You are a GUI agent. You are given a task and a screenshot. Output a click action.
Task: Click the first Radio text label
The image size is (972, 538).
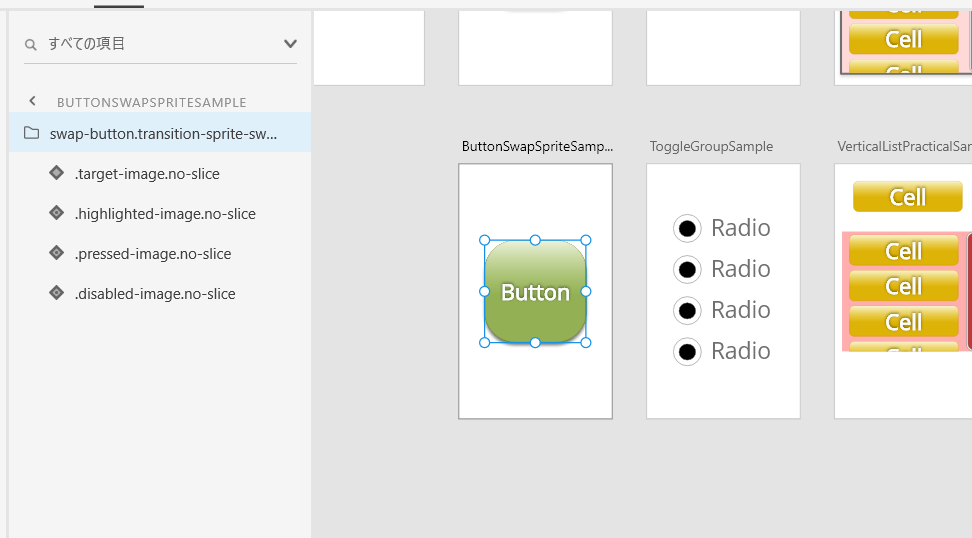[741, 228]
